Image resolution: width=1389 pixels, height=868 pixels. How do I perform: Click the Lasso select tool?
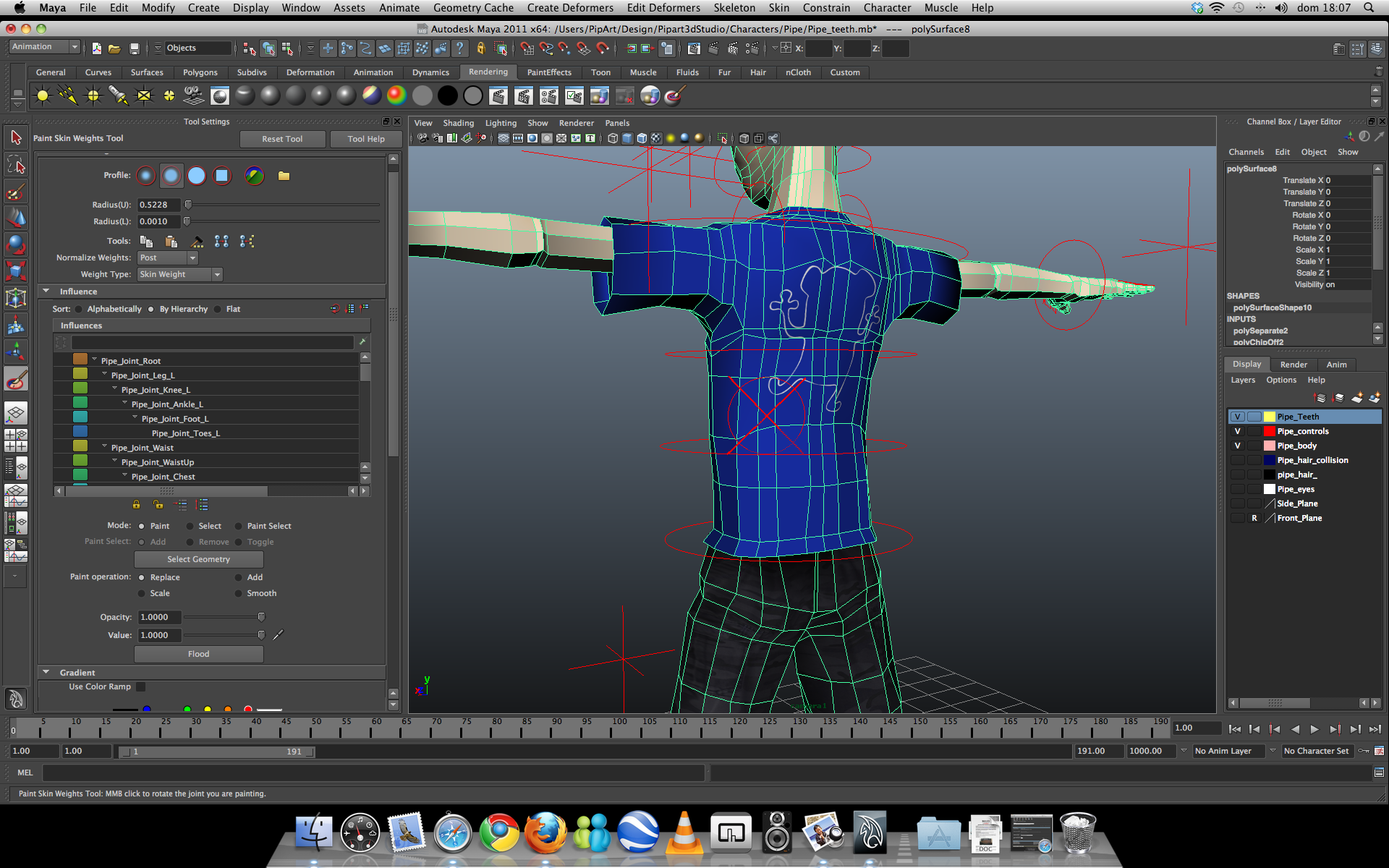point(16,165)
